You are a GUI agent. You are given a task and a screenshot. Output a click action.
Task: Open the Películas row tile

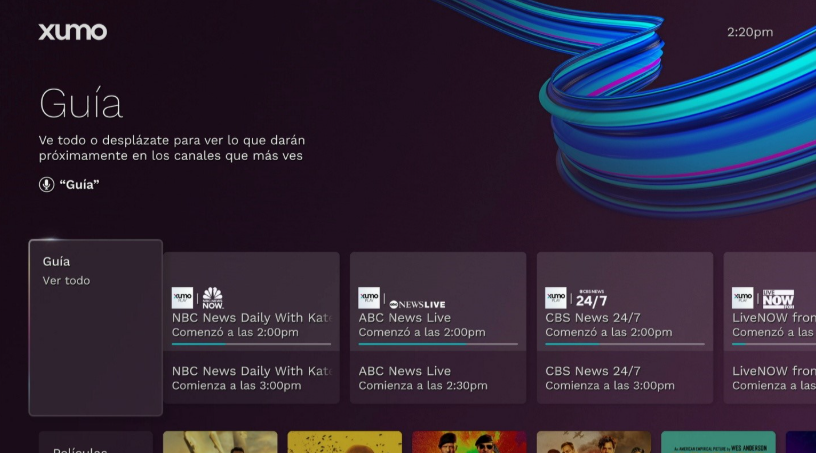[96, 442]
